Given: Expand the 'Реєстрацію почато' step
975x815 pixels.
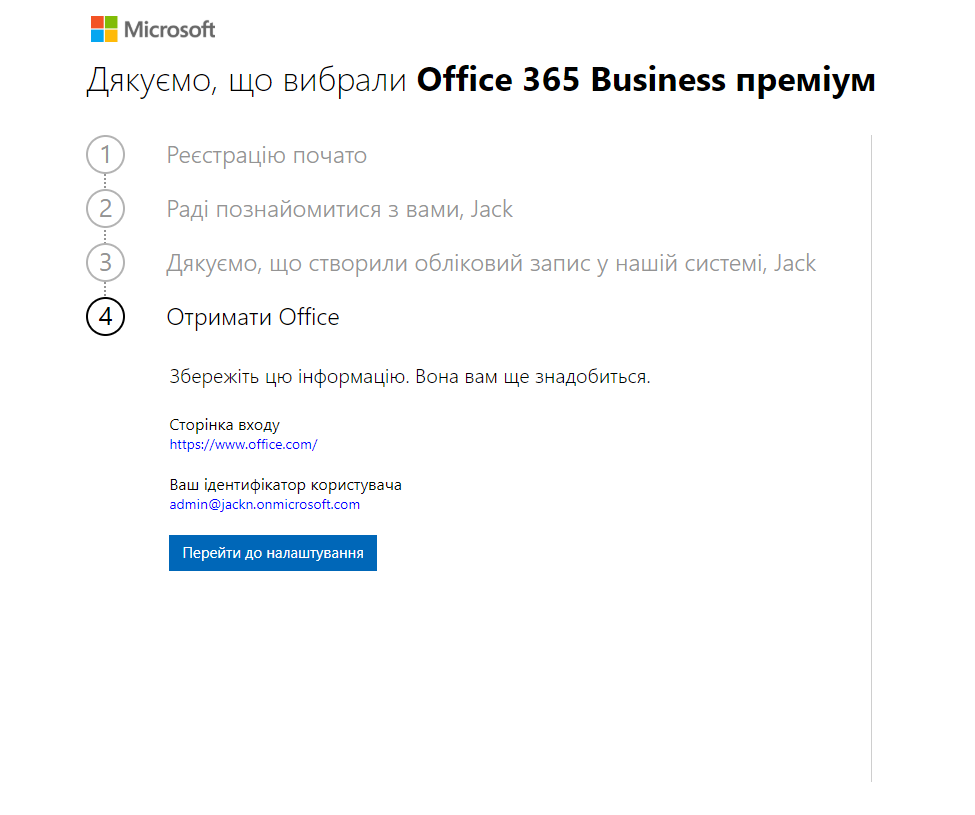Looking at the screenshot, I should [267, 155].
